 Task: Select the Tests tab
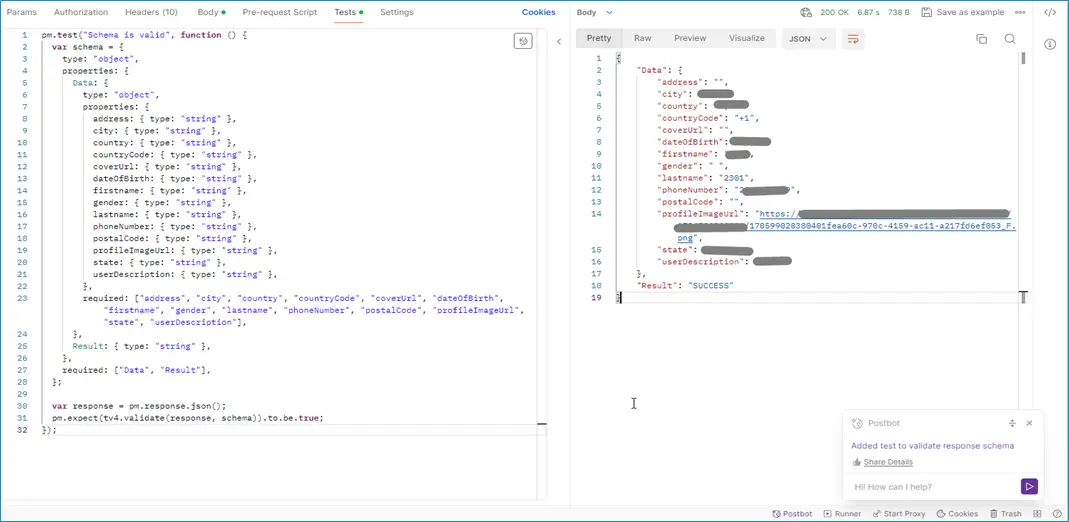(x=348, y=12)
